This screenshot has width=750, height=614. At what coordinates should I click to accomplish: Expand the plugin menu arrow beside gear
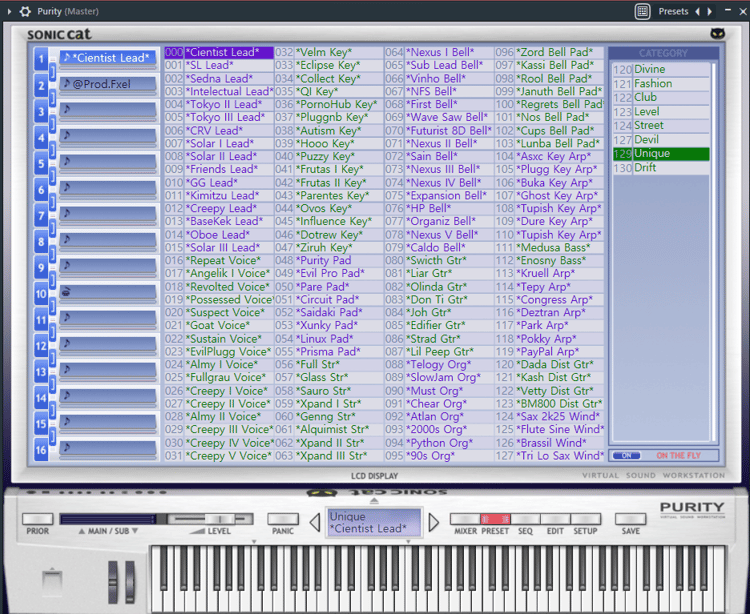(9, 11)
